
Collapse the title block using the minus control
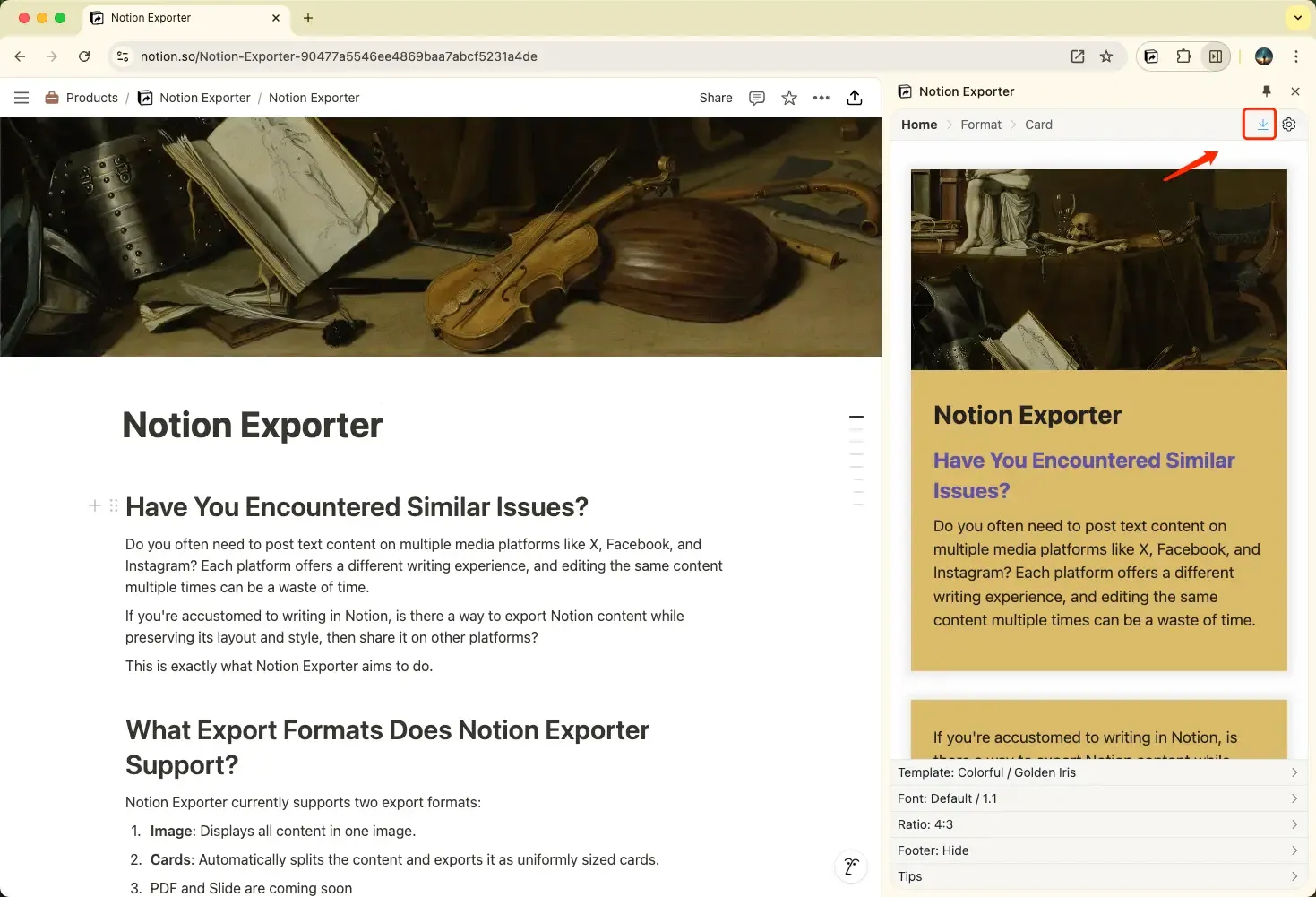click(856, 417)
